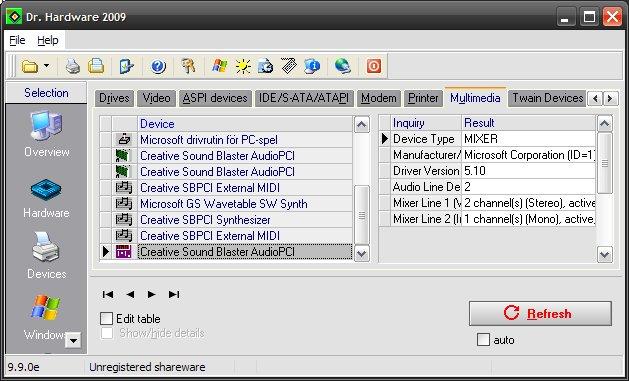Click the keyboard toolbar icon
The height and width of the screenshot is (381, 629).
point(289,66)
